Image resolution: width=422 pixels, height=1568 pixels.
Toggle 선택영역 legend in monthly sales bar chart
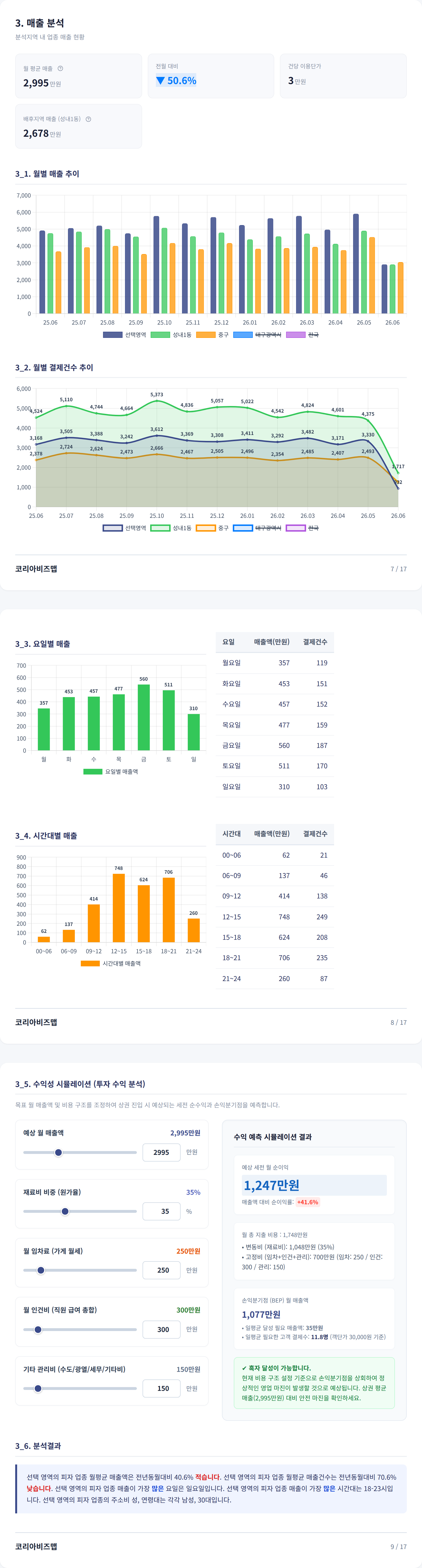pyautogui.click(x=124, y=335)
